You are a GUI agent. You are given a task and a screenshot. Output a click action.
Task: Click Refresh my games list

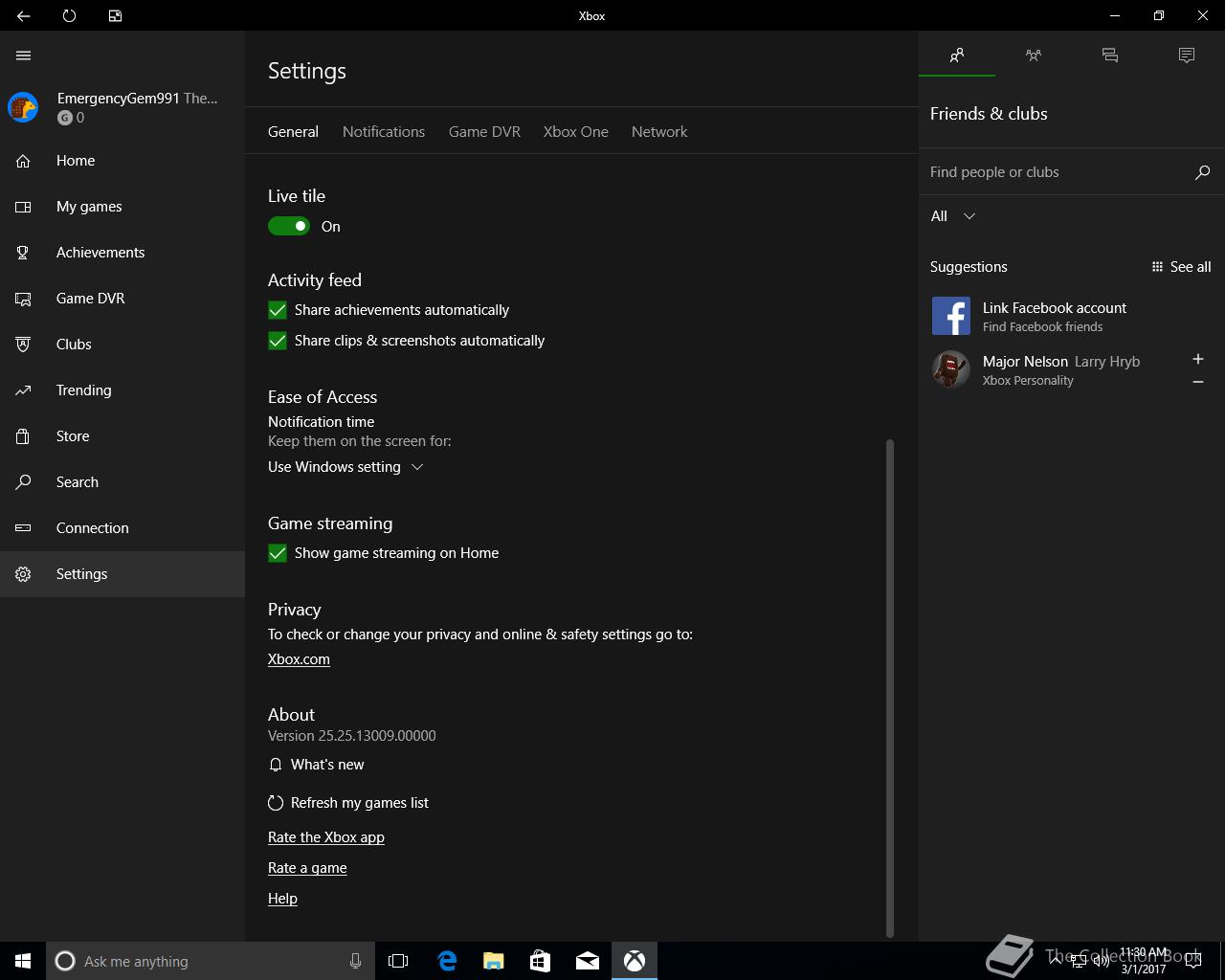[348, 803]
